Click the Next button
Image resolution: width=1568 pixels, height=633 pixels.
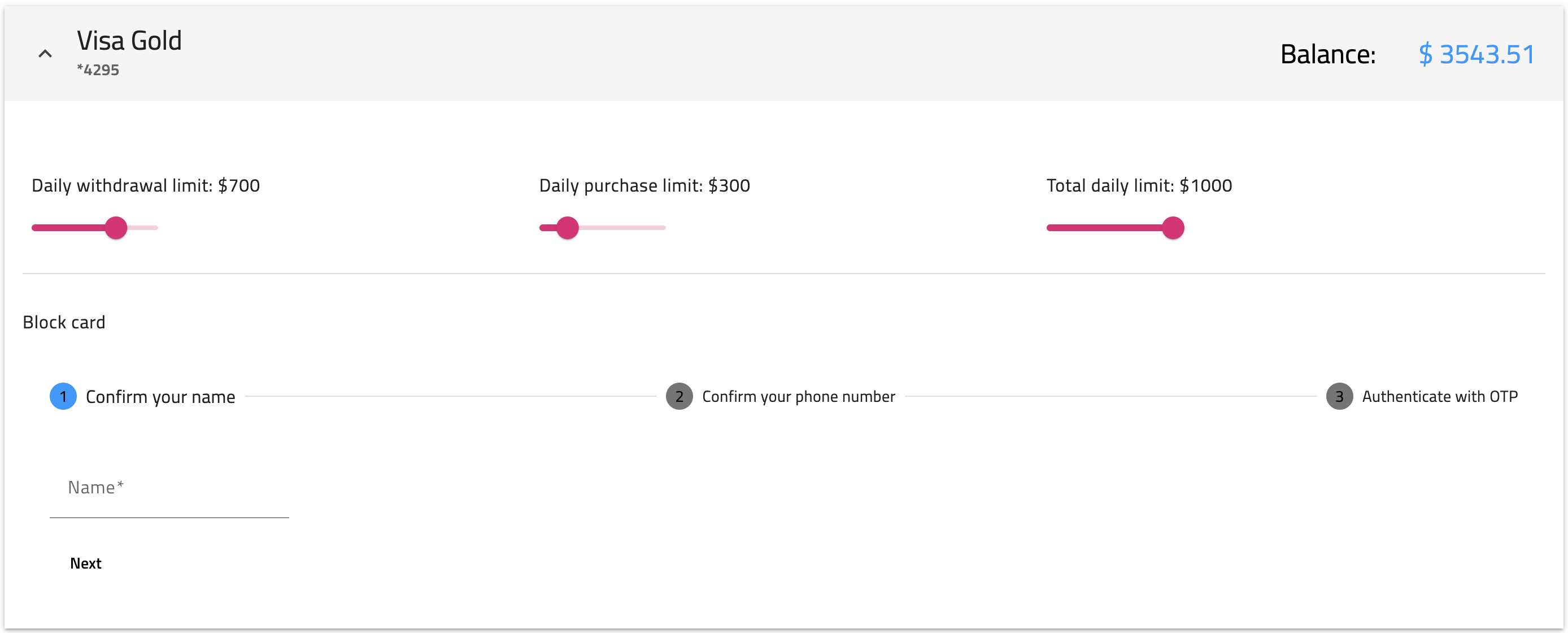pyautogui.click(x=85, y=563)
